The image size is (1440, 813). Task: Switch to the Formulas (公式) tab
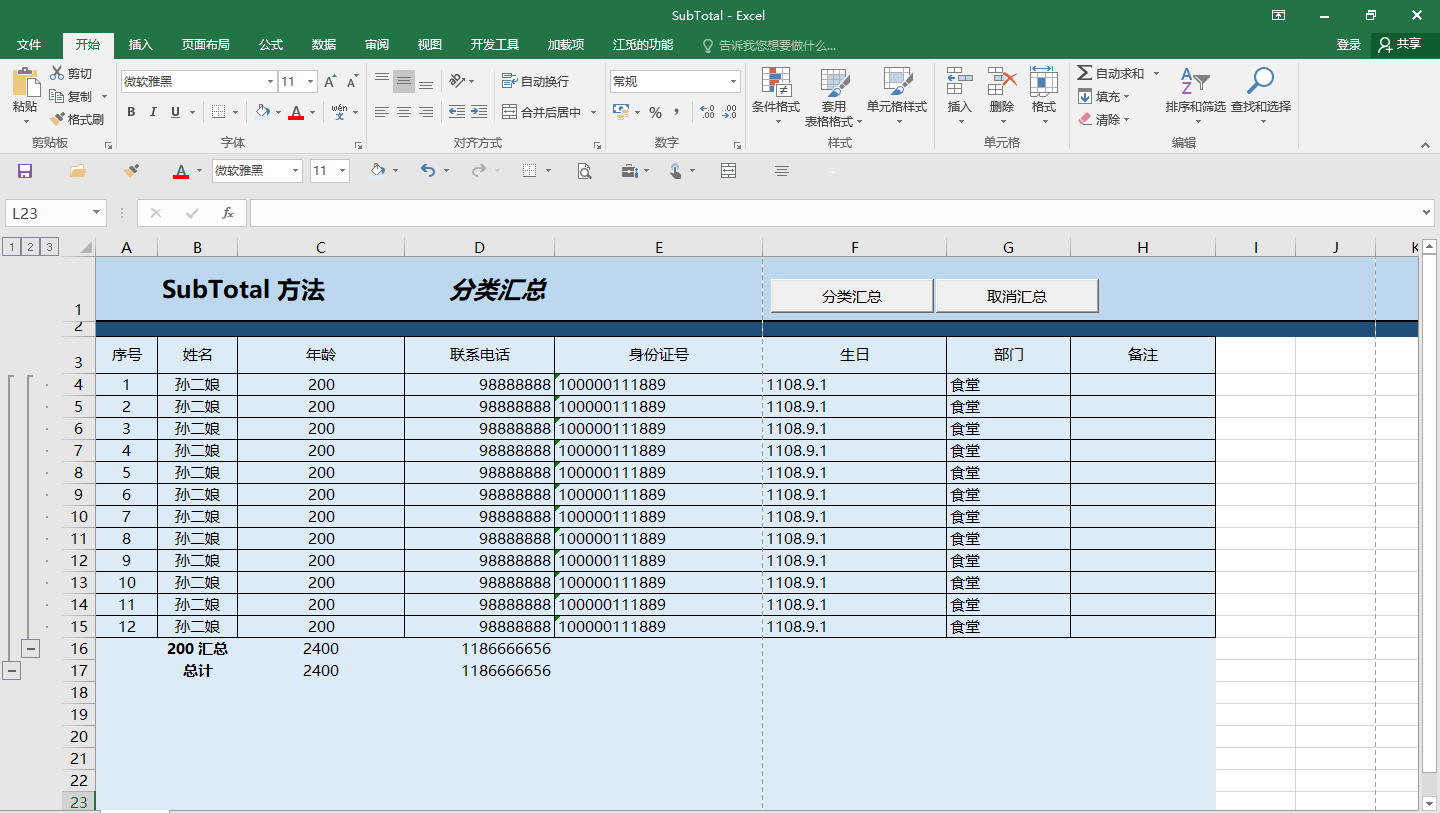[x=271, y=45]
